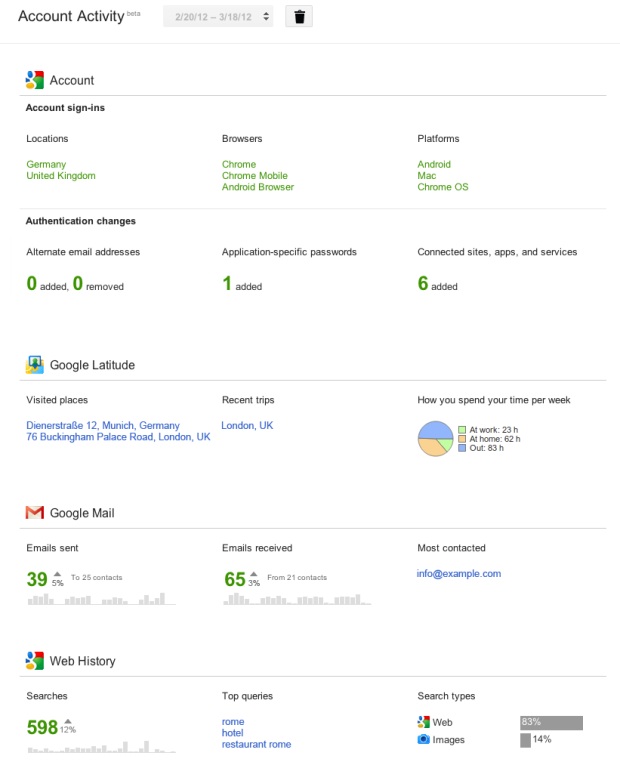Click the trash can delete icon

click(299, 17)
